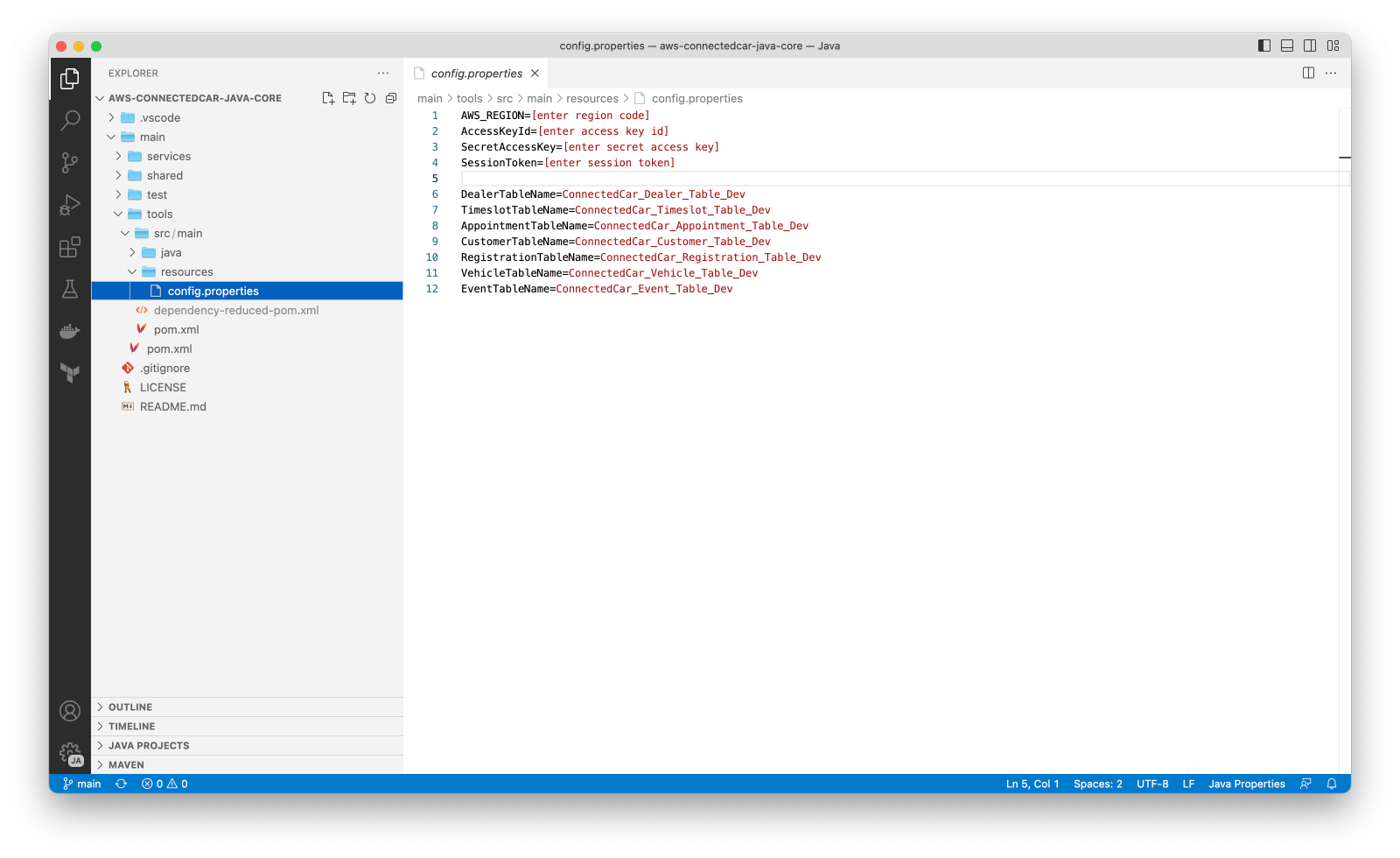Collapse AWS-CONNECTEDCAR-JAVA-CORE root folder

pyautogui.click(x=247, y=98)
